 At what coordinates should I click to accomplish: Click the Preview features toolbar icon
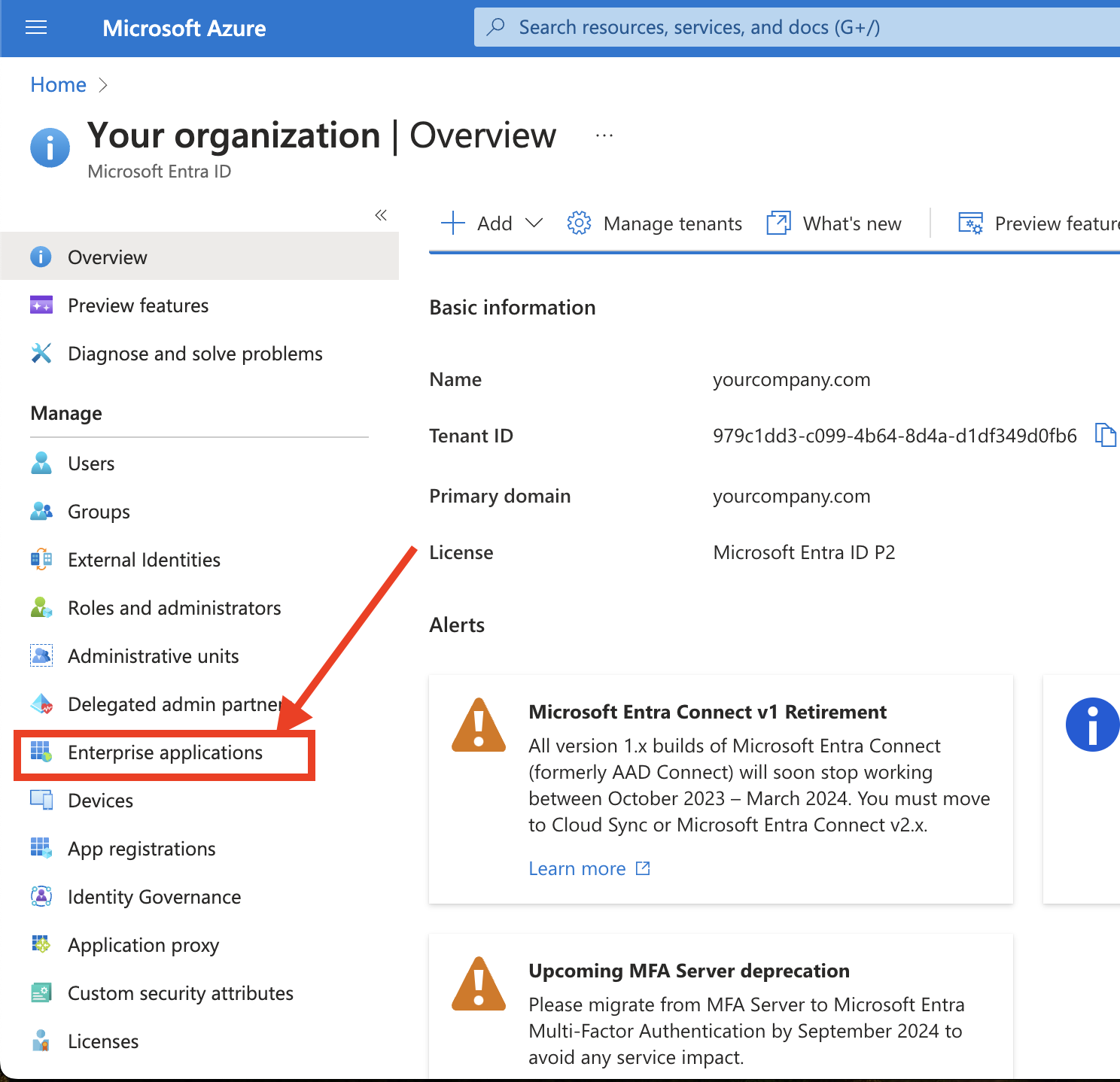coord(970,223)
